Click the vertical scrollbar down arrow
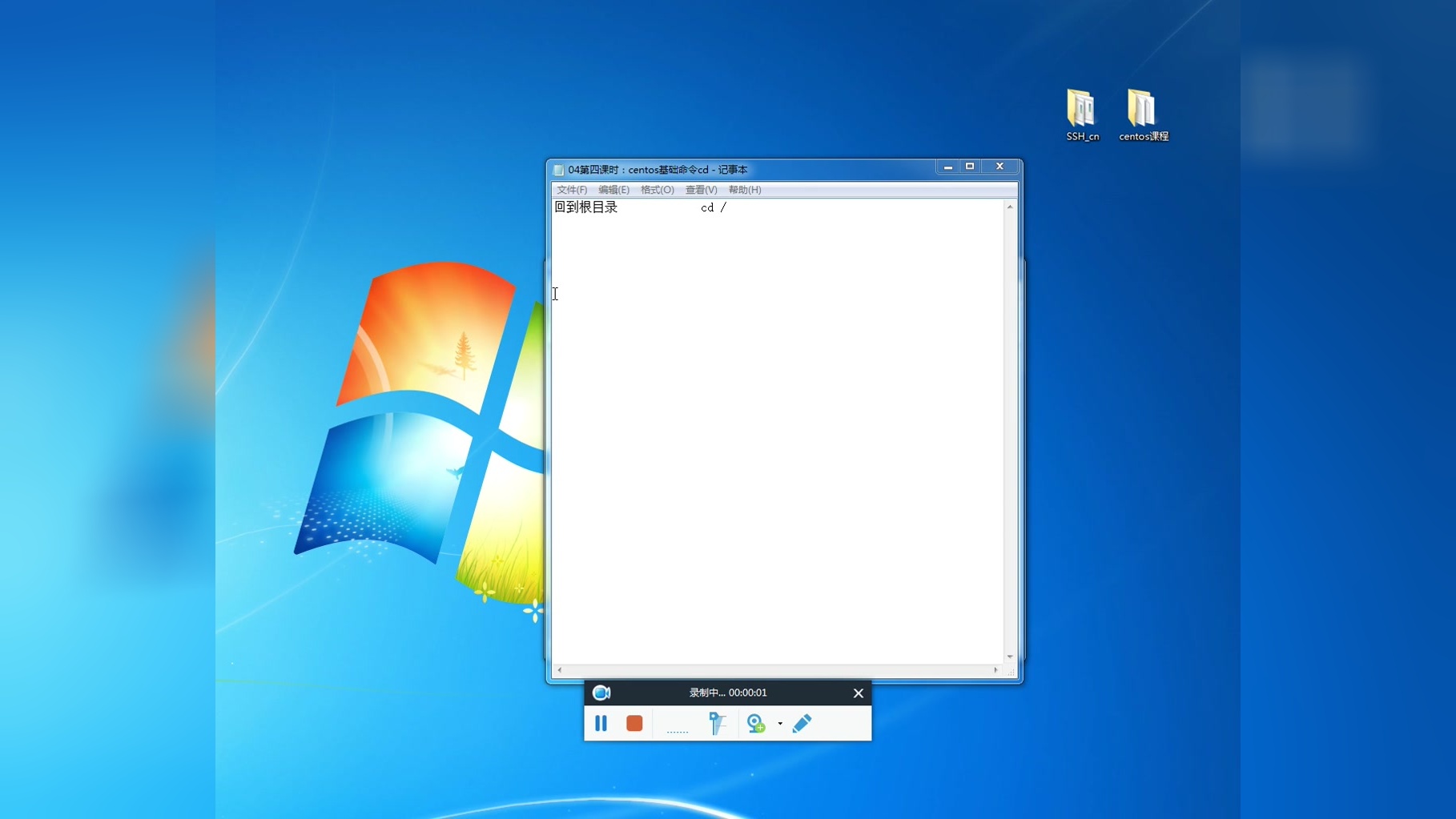 (1010, 656)
